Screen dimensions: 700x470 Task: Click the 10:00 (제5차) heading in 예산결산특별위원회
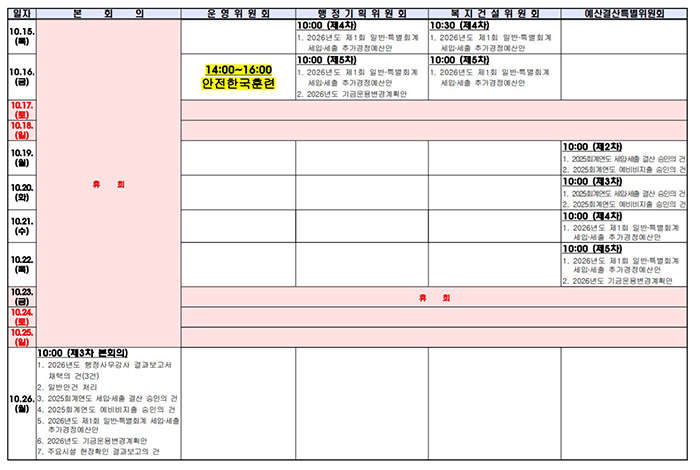pyautogui.click(x=592, y=249)
